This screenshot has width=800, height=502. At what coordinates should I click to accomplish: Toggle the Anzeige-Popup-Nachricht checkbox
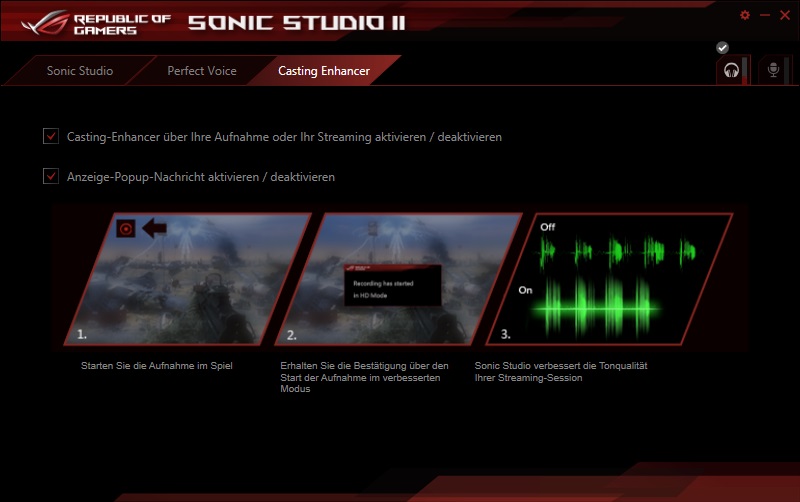51,176
